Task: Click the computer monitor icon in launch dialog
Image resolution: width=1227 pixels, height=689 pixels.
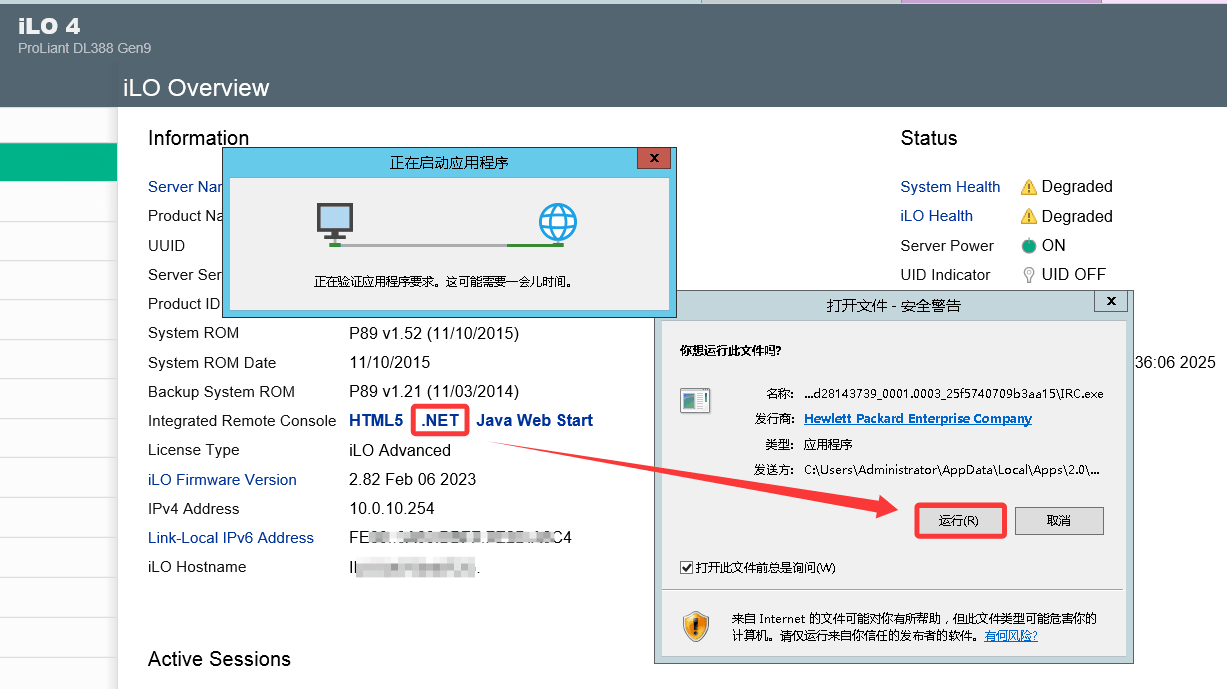Action: point(335,220)
